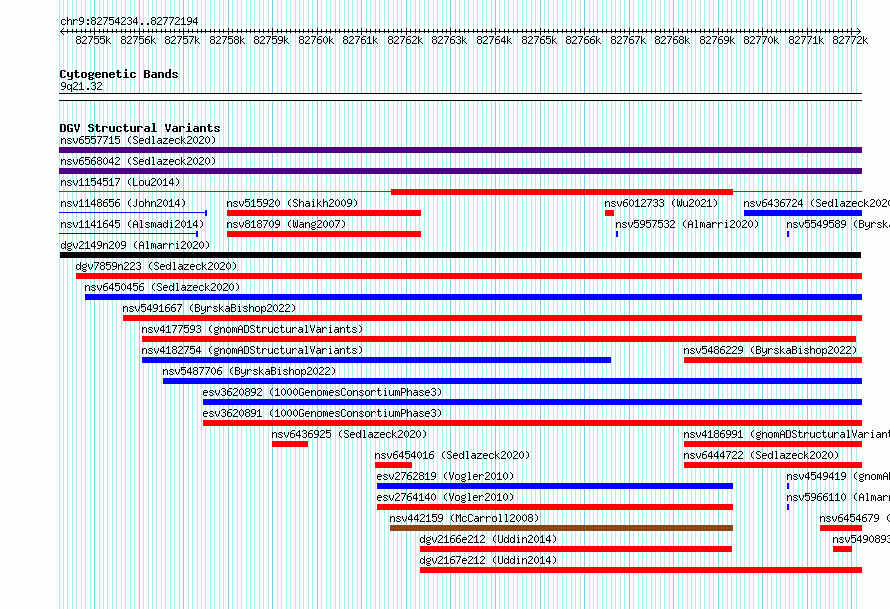This screenshot has height=609, width=890.
Task: Click the small red nsv6012733 (Wu2021) bar
Action: point(609,213)
